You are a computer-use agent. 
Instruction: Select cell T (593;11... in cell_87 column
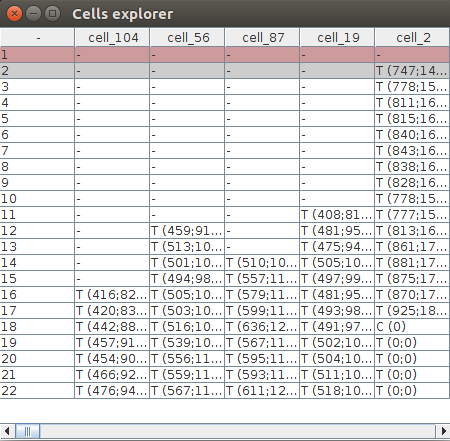(262, 375)
